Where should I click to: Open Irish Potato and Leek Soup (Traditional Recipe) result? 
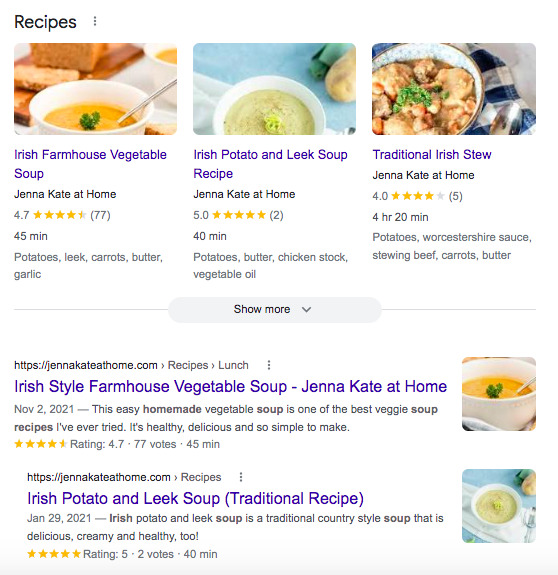[195, 498]
